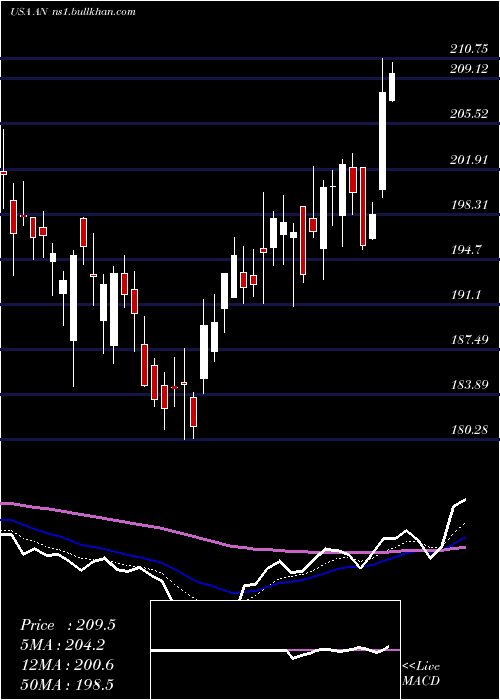Click the 209.12 price level label
500x700 pixels.
point(469,69)
